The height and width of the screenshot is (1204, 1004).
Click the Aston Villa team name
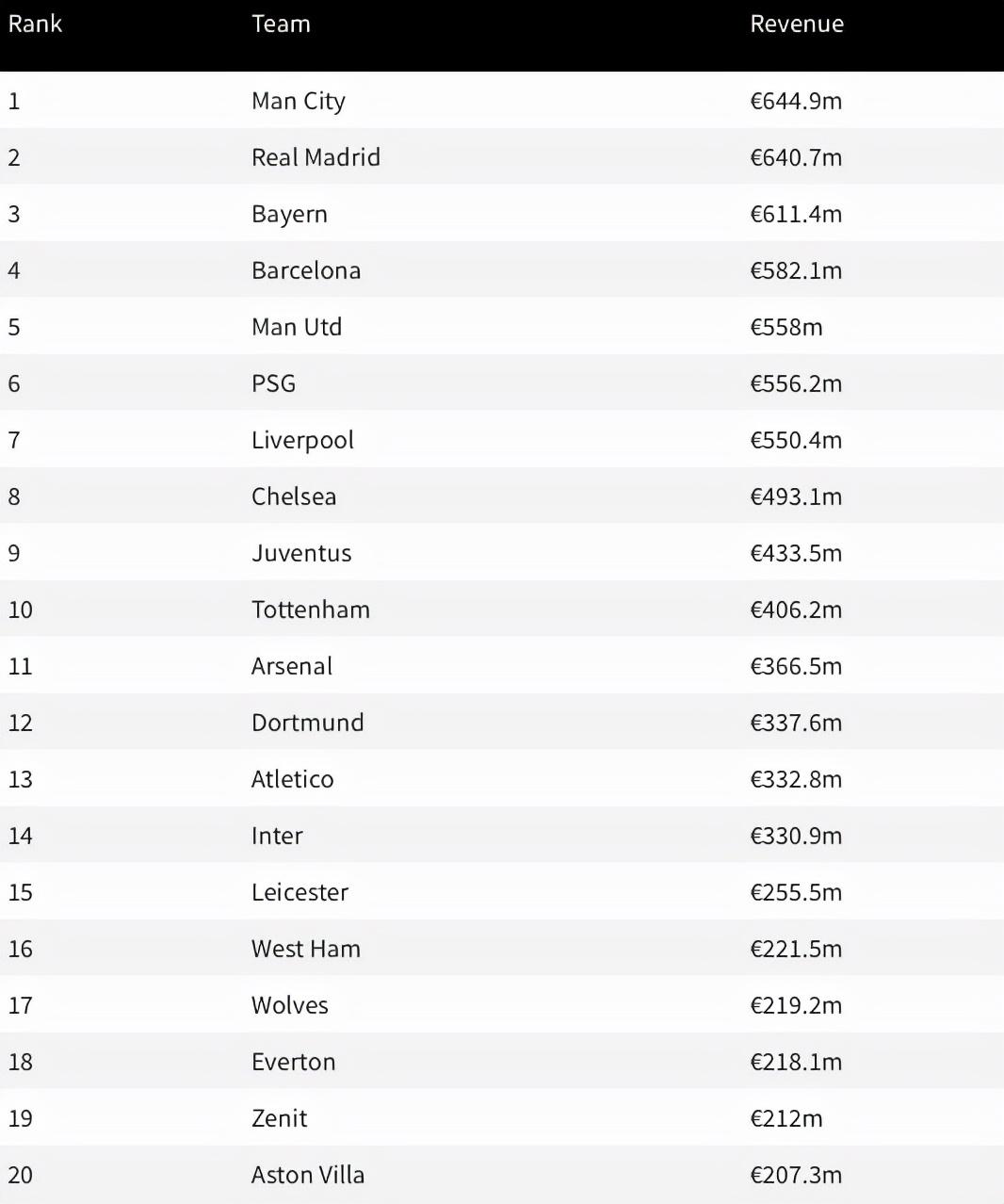[x=308, y=1175]
